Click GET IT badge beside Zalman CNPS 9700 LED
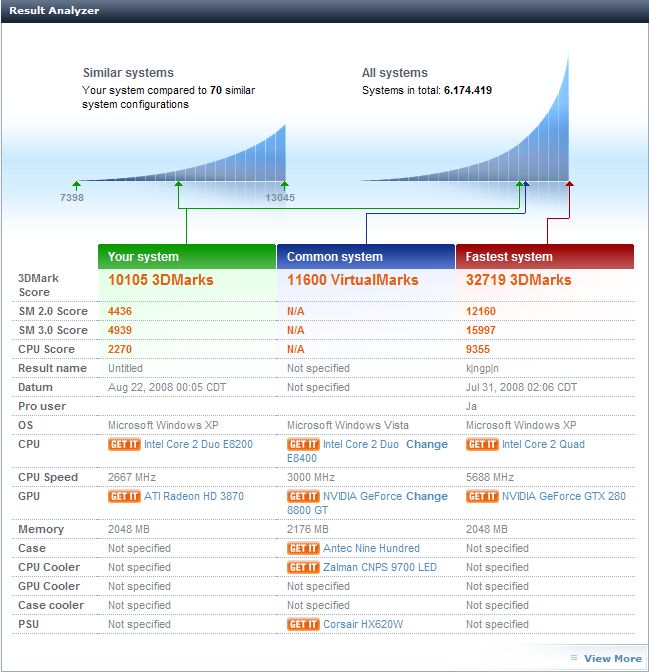Screen dimensions: 649x672 point(303,567)
